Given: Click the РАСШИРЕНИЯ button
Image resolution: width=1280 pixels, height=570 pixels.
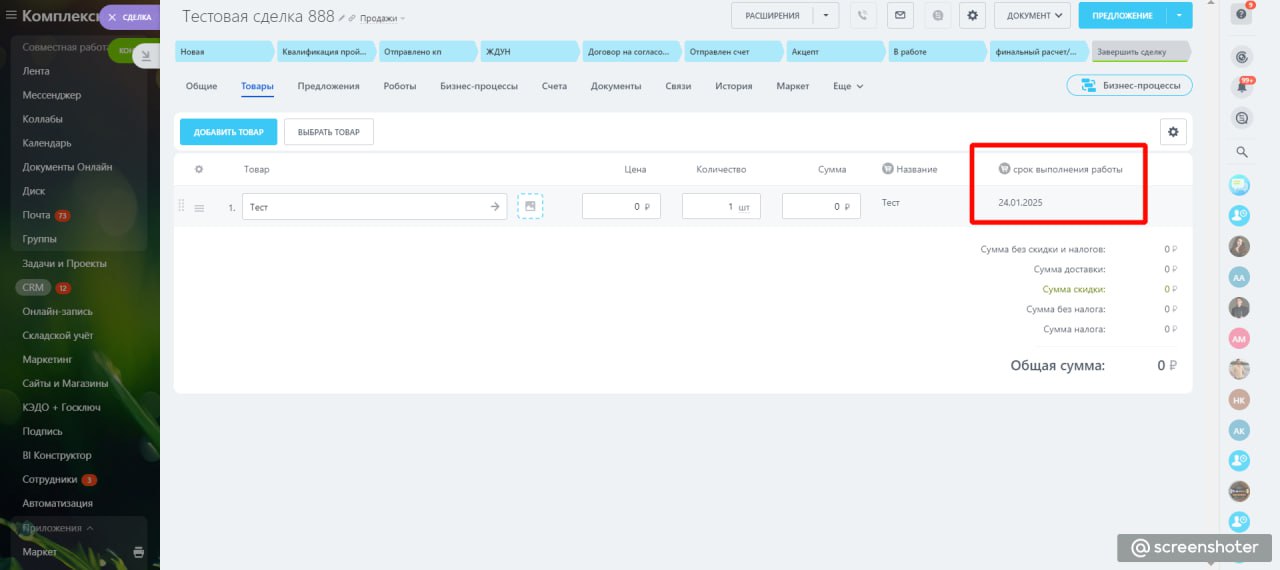Looking at the screenshot, I should (771, 15).
